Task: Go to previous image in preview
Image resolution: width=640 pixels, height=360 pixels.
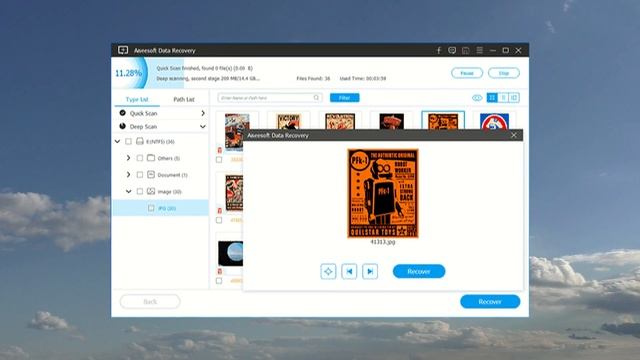Action: point(349,271)
